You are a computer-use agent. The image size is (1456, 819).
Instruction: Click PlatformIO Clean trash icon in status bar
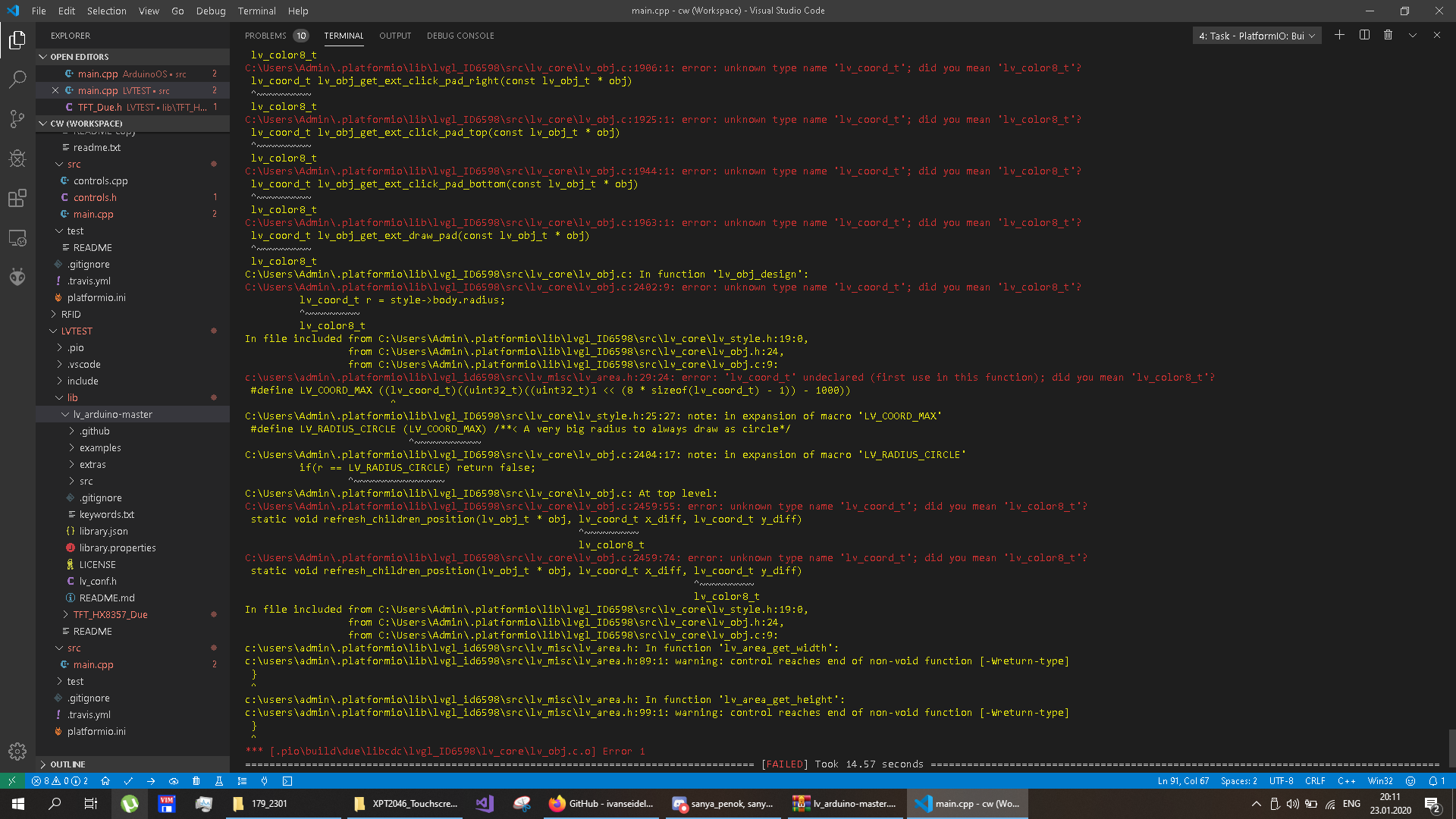pyautogui.click(x=196, y=780)
